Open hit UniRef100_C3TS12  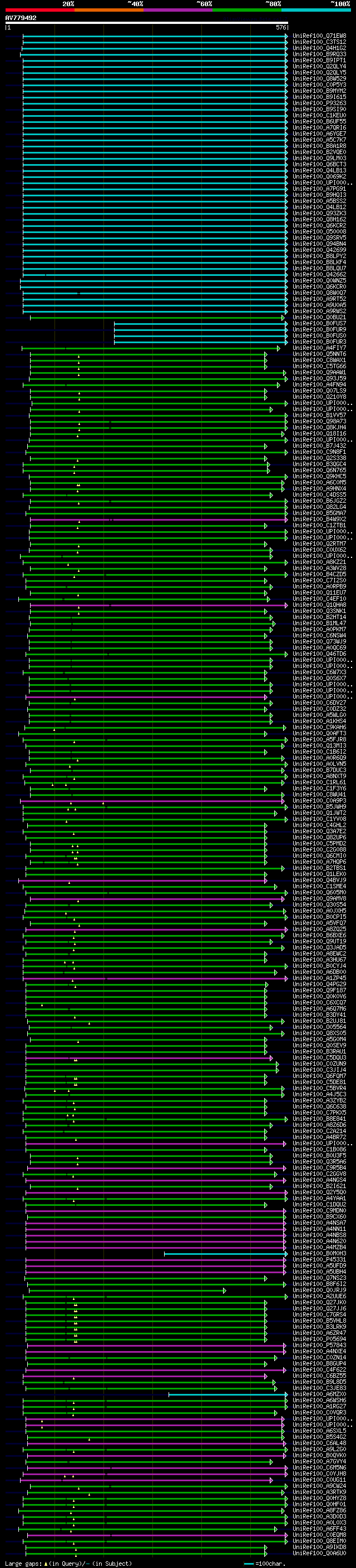[x=319, y=42]
